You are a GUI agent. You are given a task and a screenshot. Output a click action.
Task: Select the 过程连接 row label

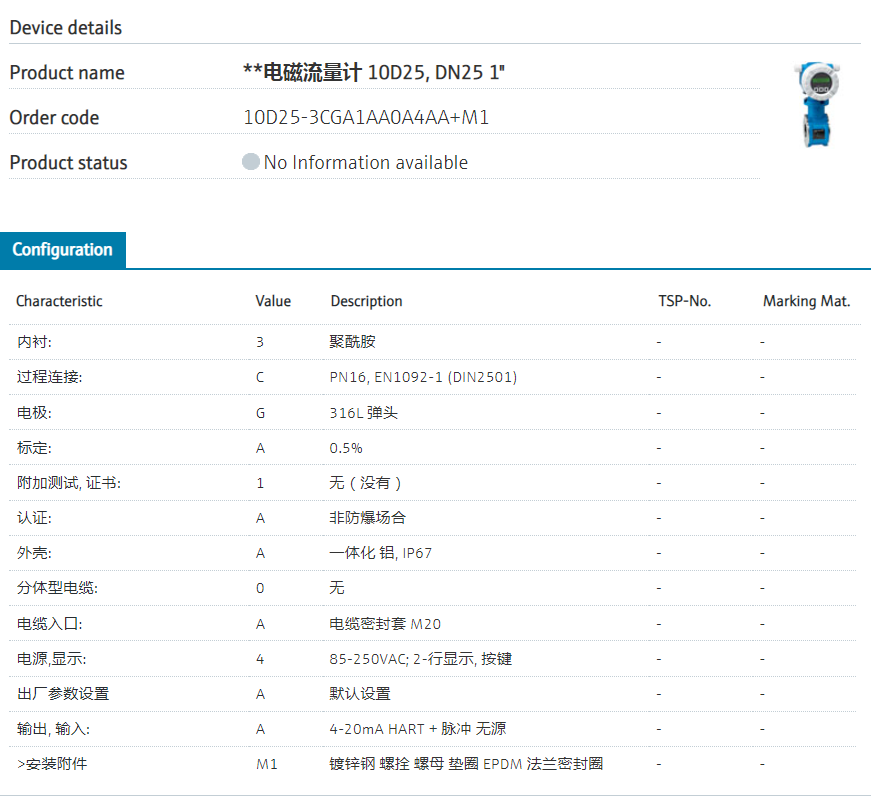[49, 377]
